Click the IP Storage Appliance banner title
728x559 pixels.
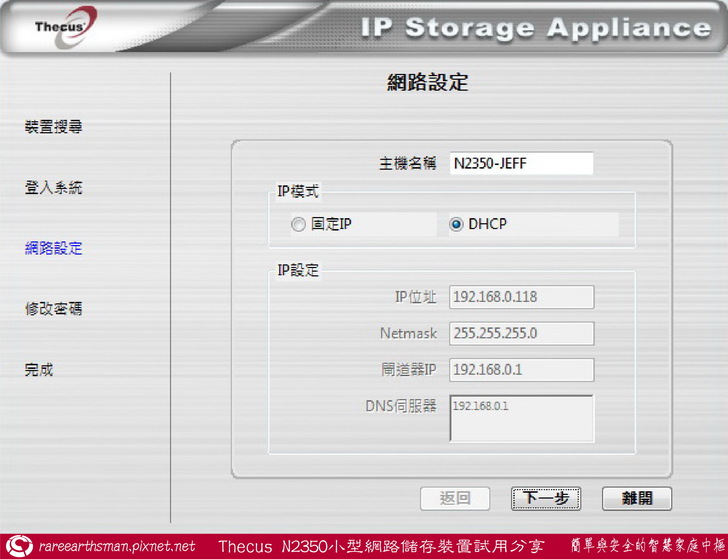[x=536, y=28]
